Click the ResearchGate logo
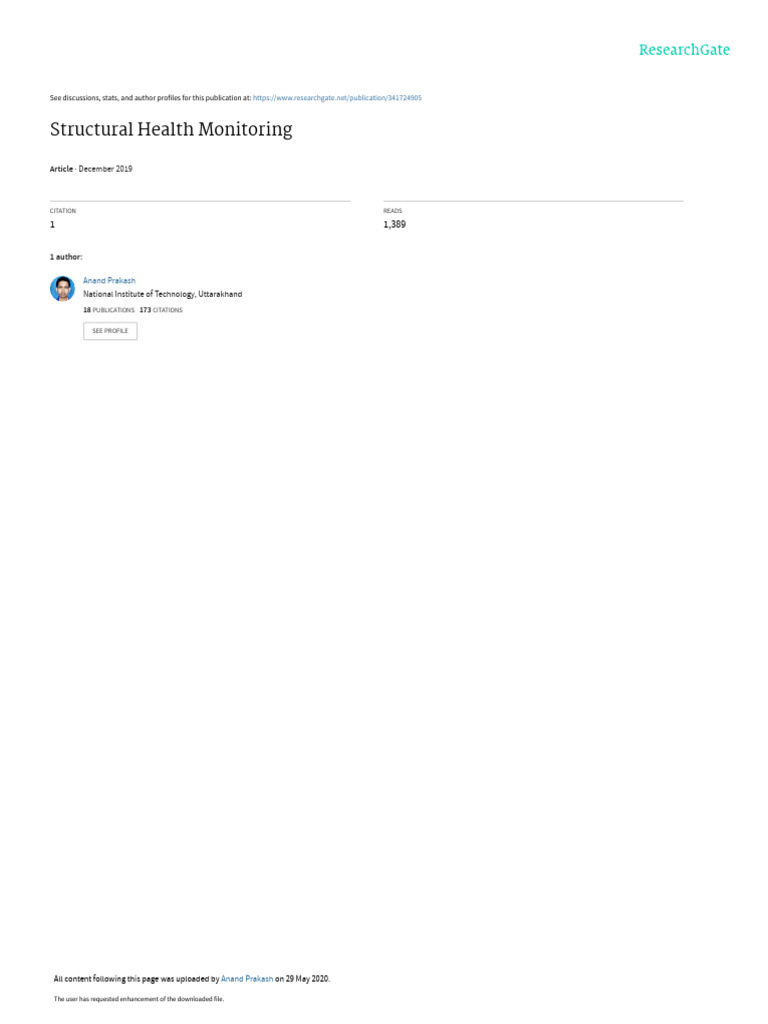Viewport: 768px width, 1024px height. [x=684, y=50]
